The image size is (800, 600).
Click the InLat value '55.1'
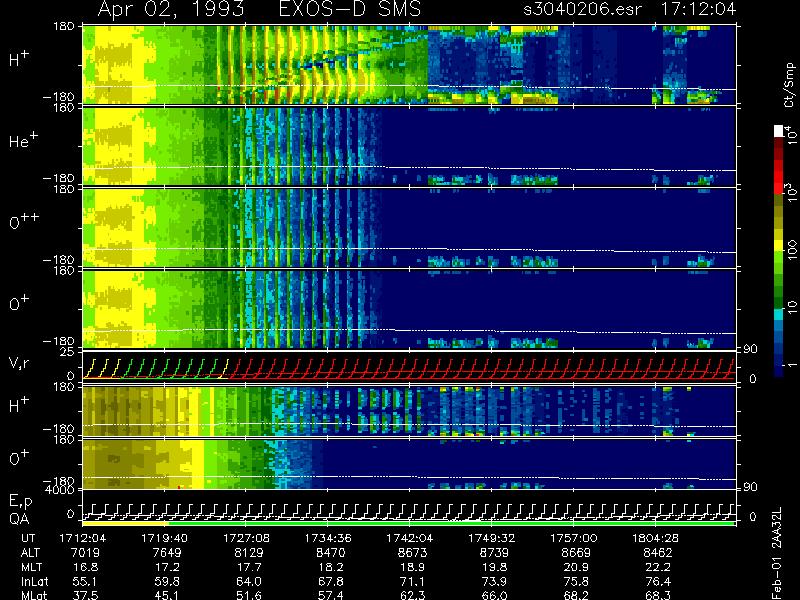86,581
